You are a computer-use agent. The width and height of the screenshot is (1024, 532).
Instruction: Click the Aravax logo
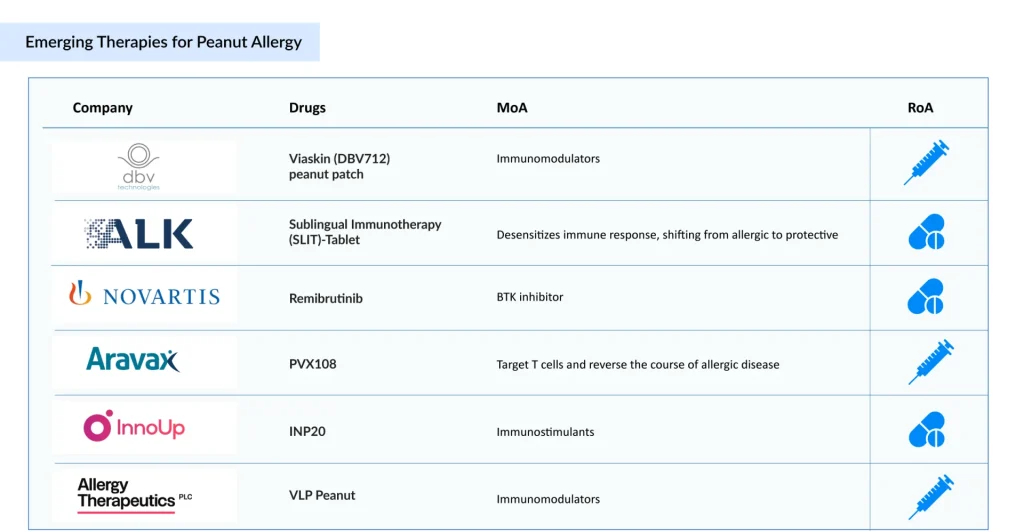tap(133, 360)
